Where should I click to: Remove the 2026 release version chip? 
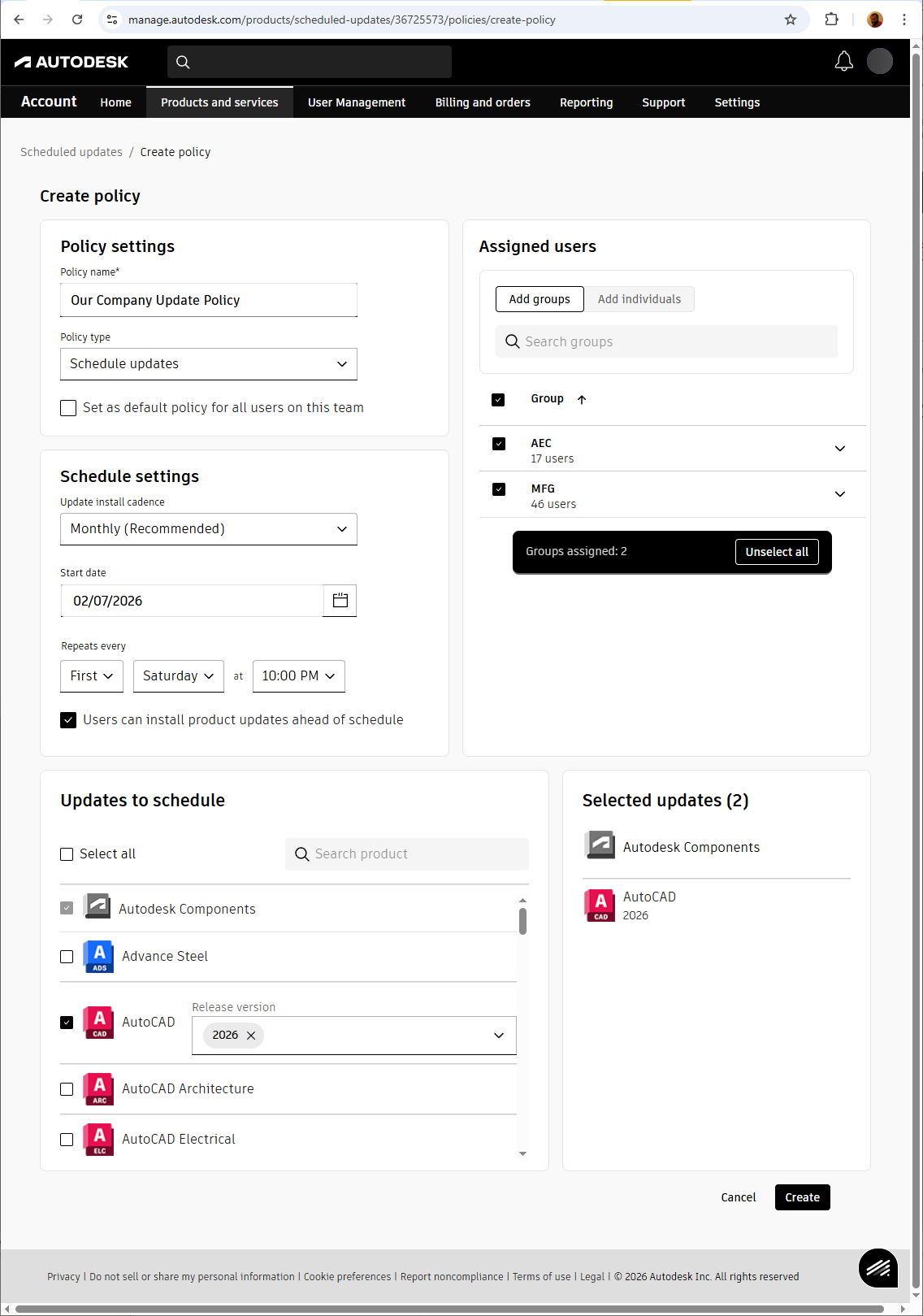(251, 1036)
